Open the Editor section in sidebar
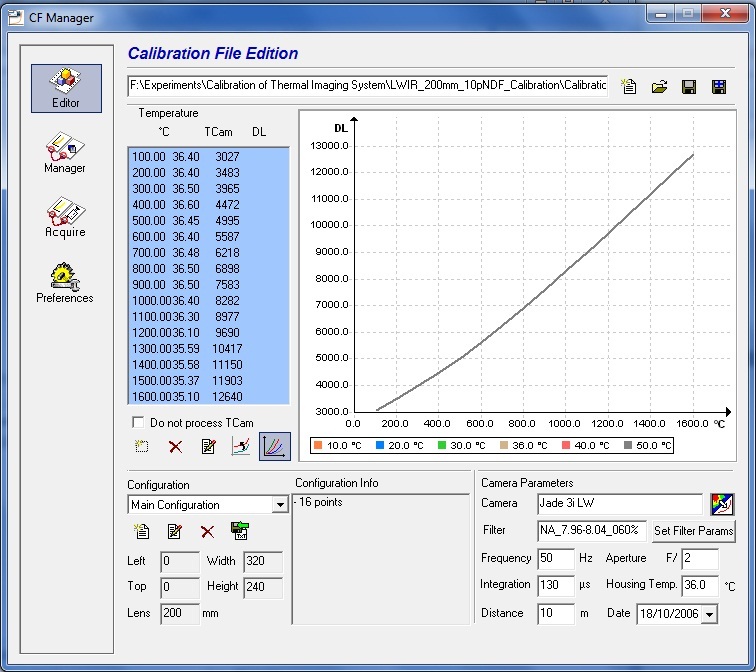Viewport: 756px width, 672px height. point(65,88)
